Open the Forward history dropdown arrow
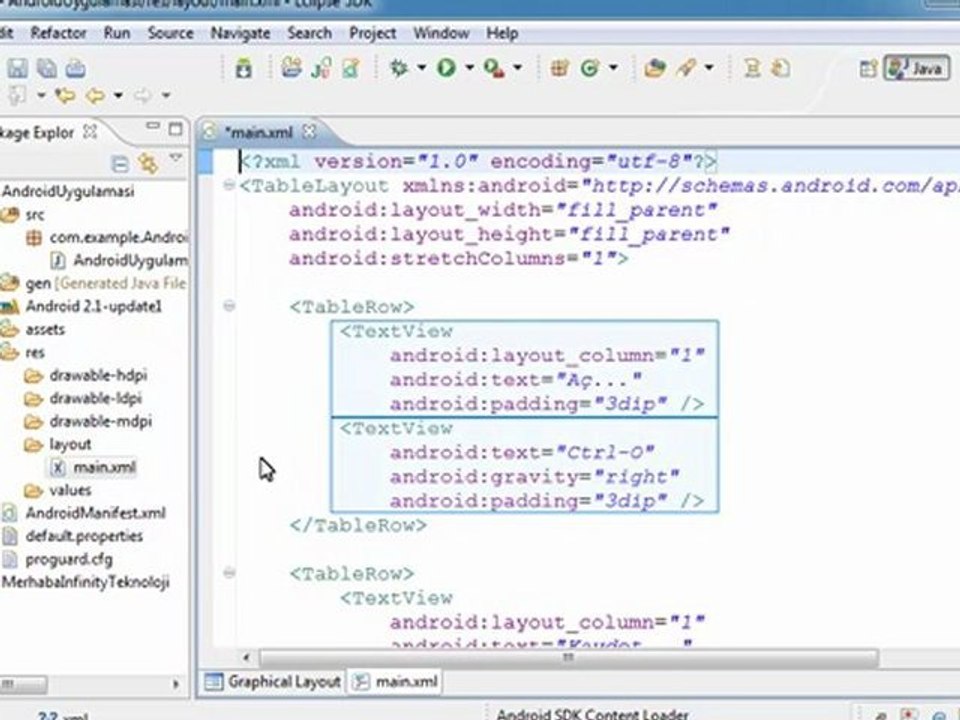 point(165,96)
